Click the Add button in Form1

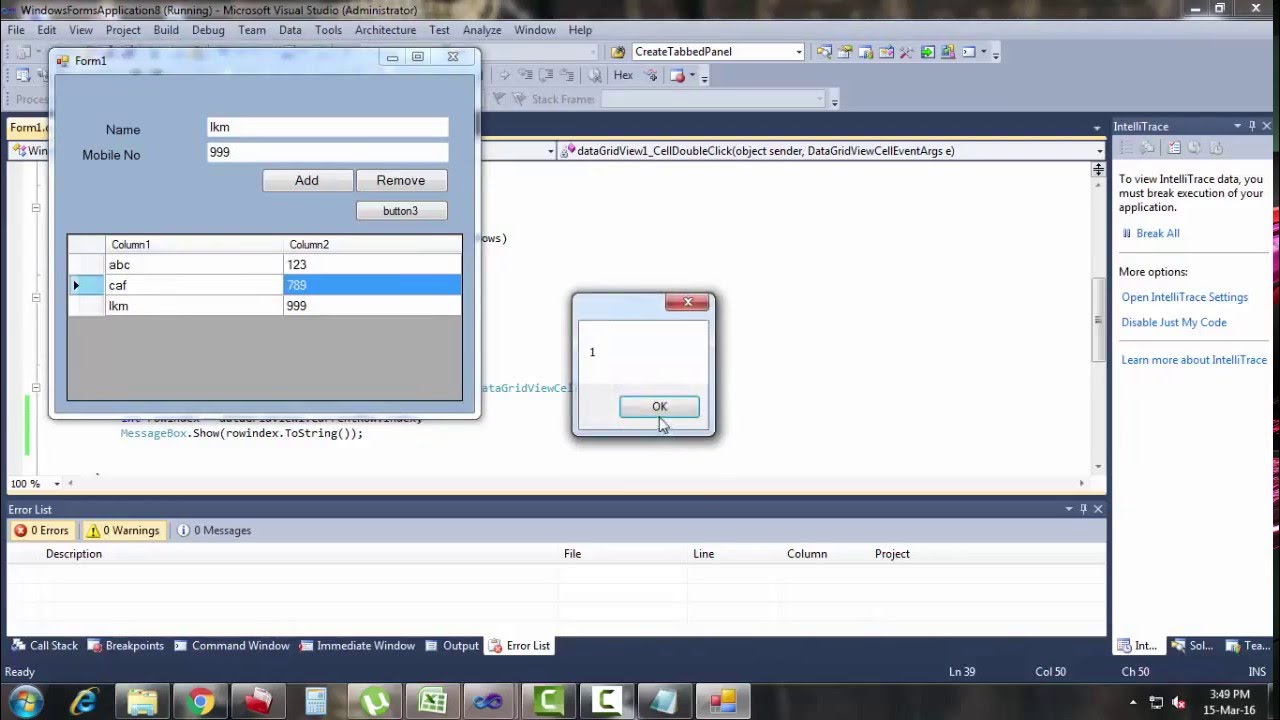[x=307, y=180]
